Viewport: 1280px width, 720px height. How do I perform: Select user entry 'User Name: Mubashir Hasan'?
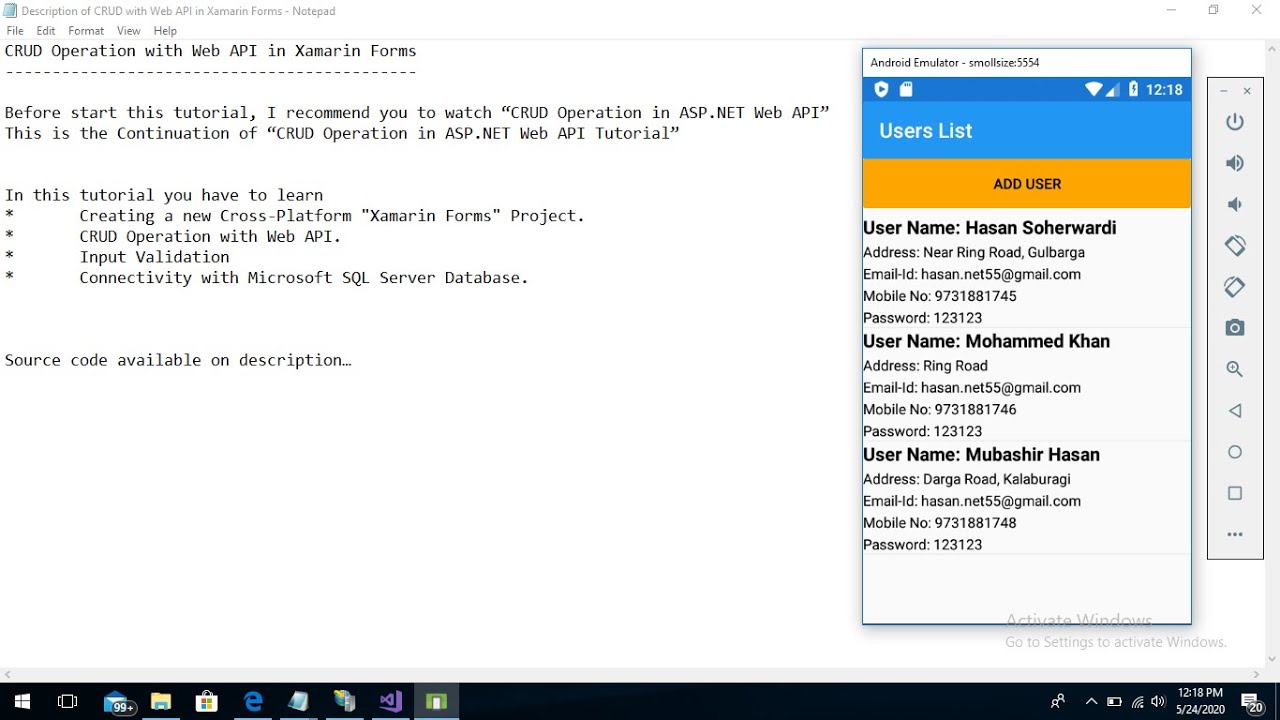click(x=981, y=454)
